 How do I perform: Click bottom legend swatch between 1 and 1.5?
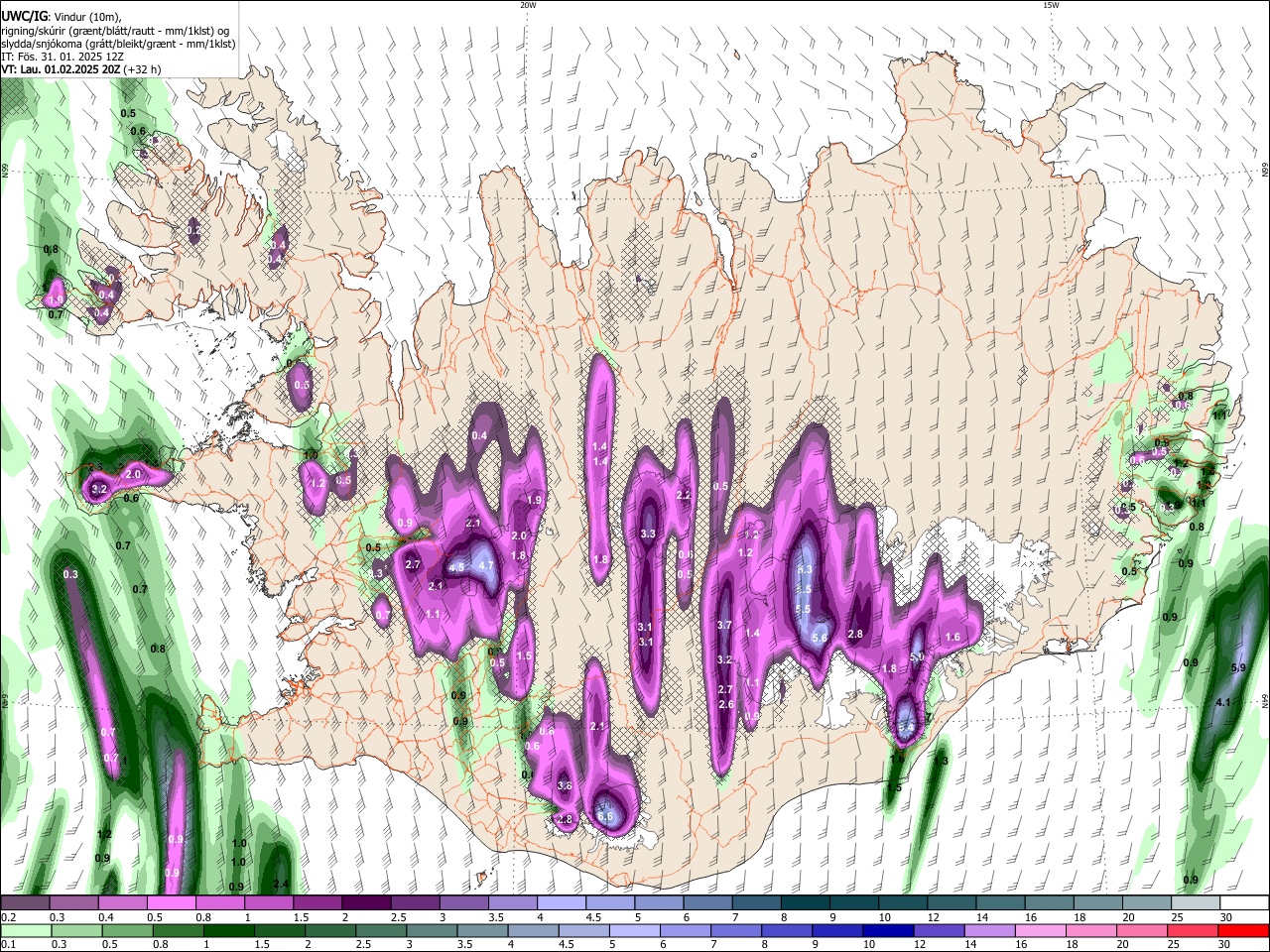229,930
